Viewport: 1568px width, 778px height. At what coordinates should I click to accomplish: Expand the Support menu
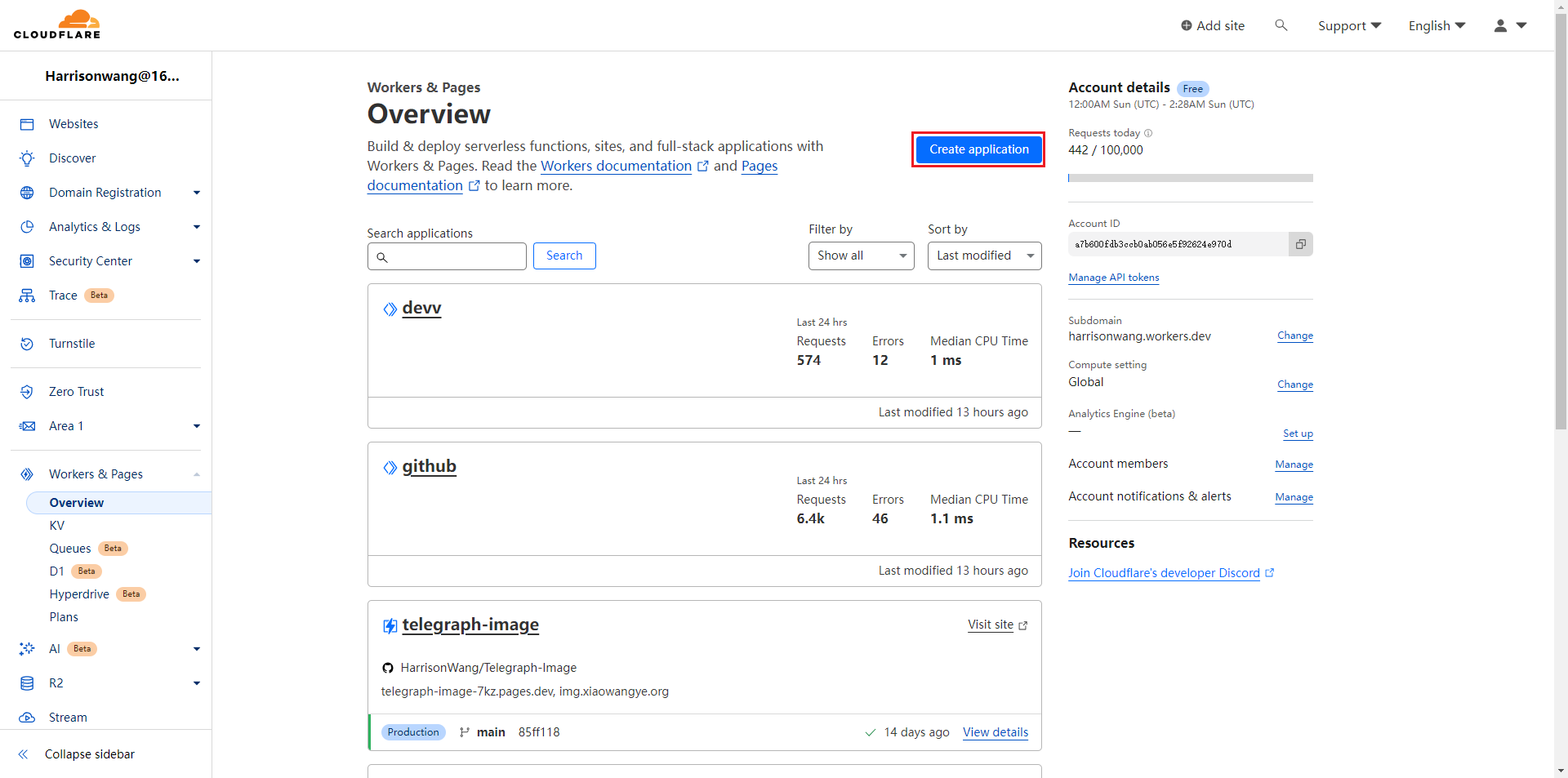[1349, 25]
